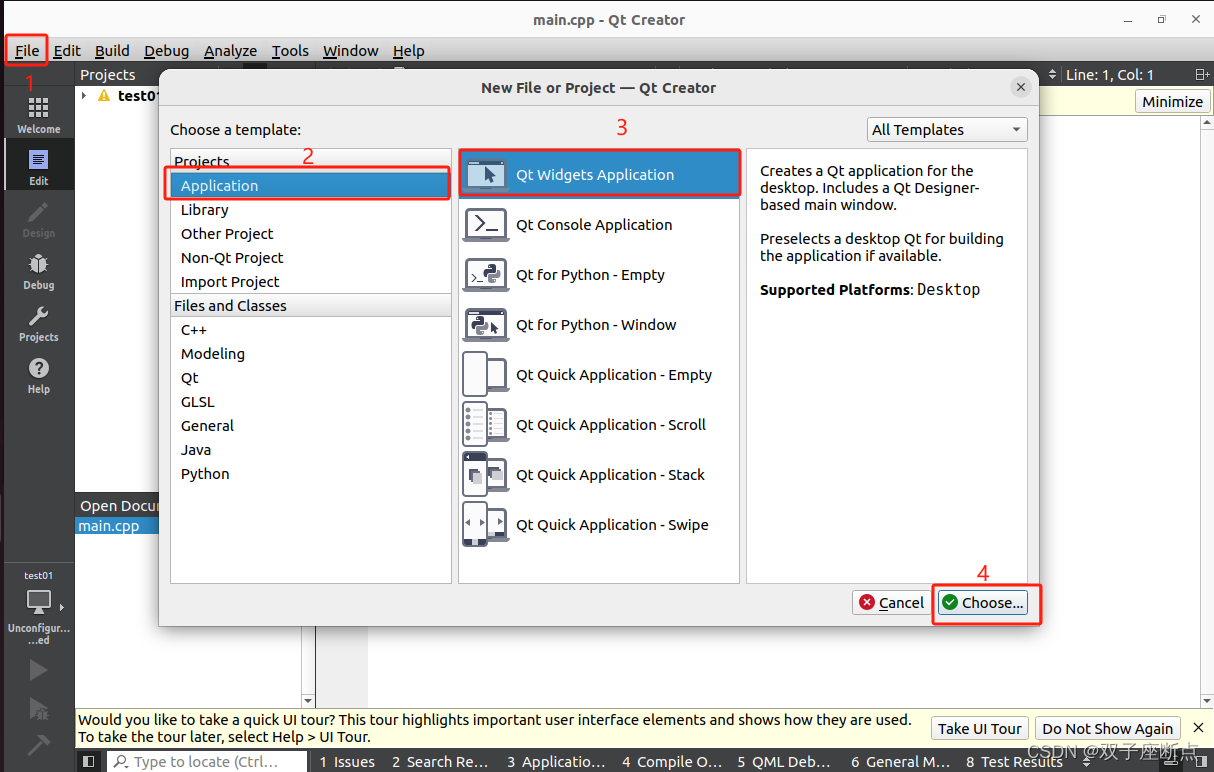1214x772 pixels.
Task: Open the Issues output pane
Action: click(x=347, y=762)
